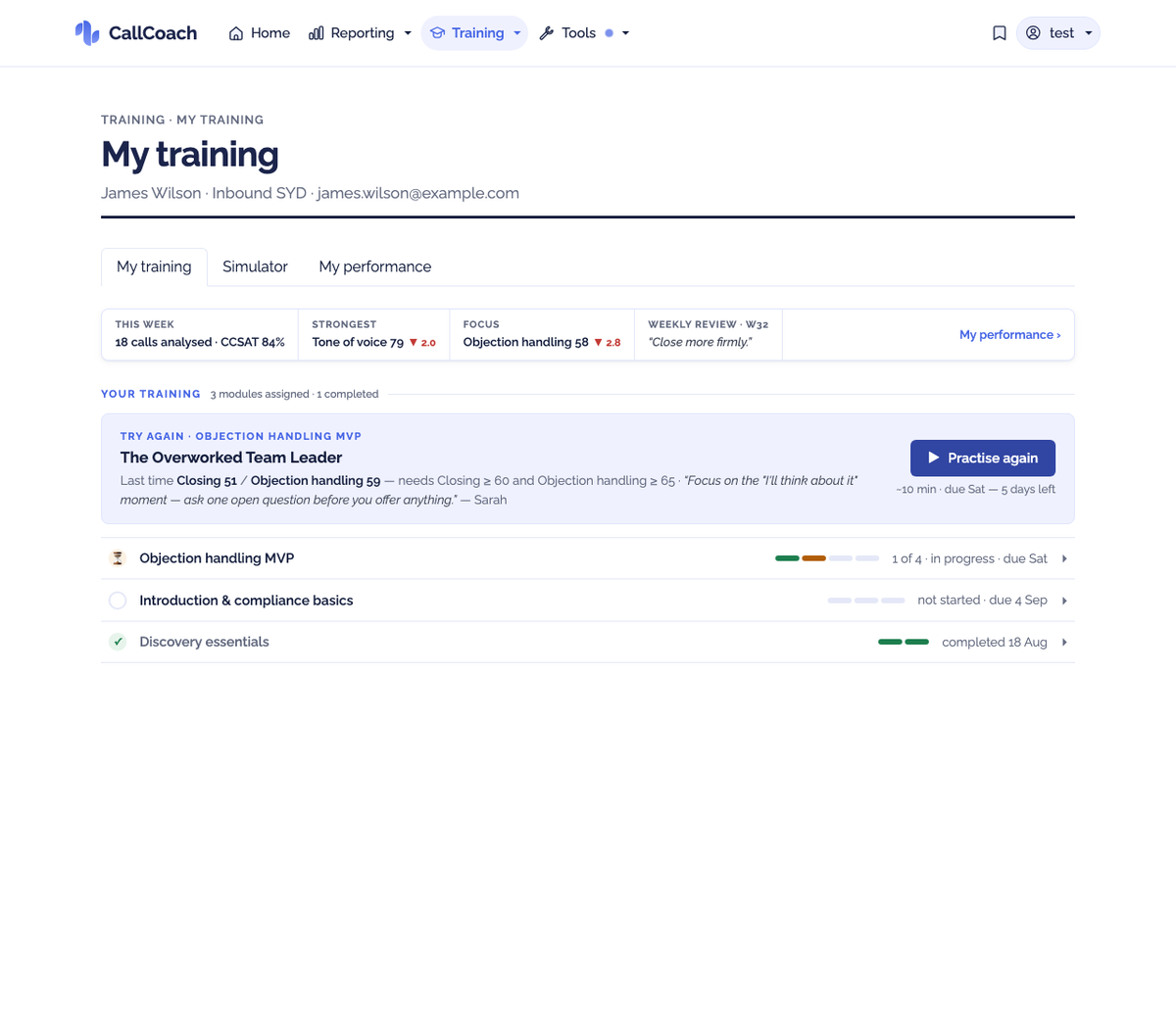Viewport: 1176px width, 1010px height.
Task: Click the 'My training' page heading
Action: click(190, 155)
